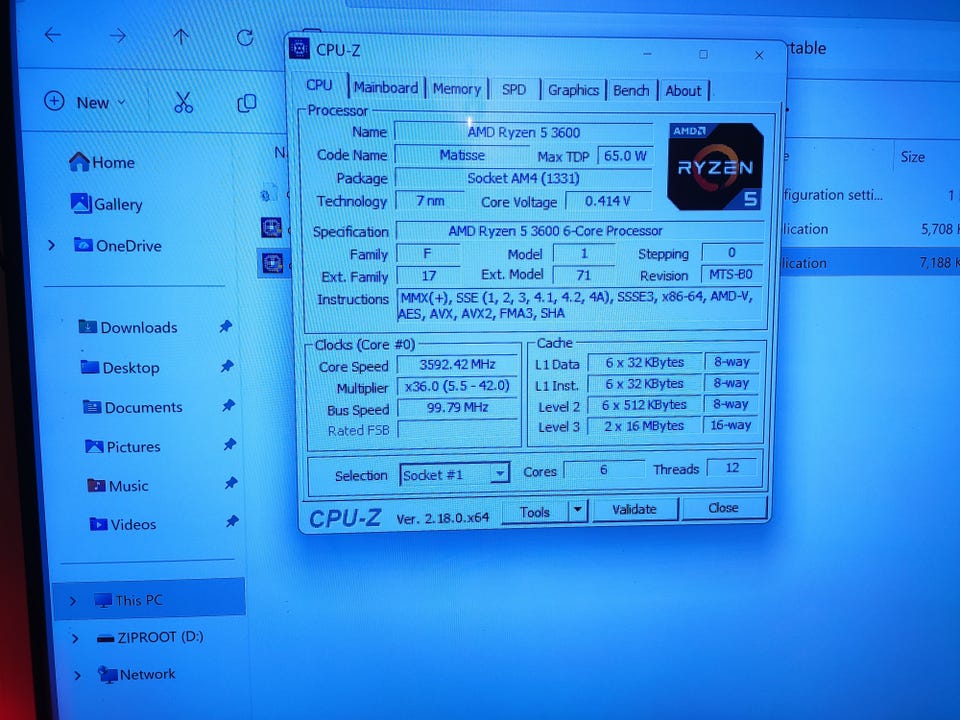Click the pin icon next to Desktop
The height and width of the screenshot is (720, 960).
pyautogui.click(x=227, y=366)
